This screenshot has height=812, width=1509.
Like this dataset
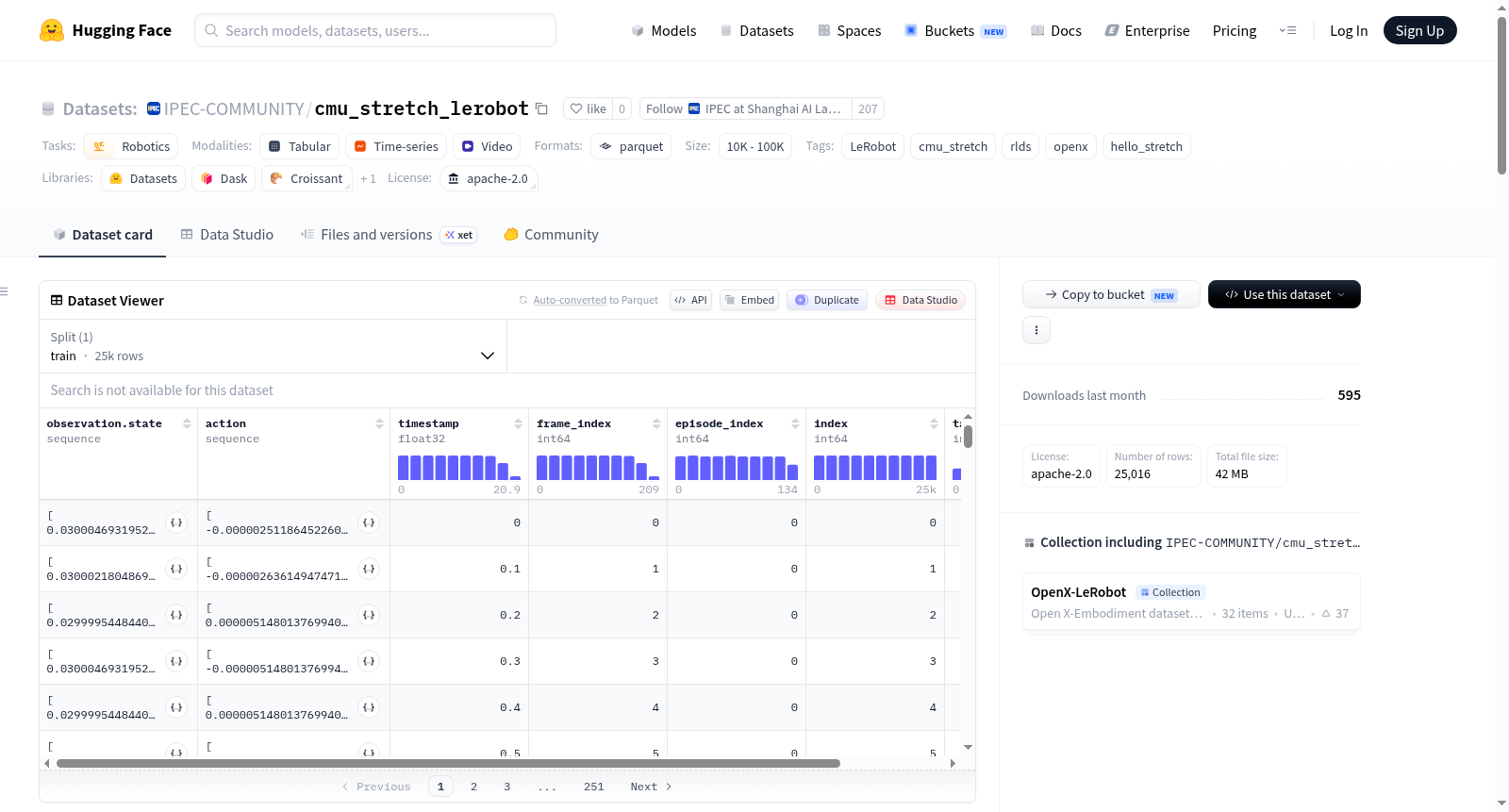(x=588, y=108)
